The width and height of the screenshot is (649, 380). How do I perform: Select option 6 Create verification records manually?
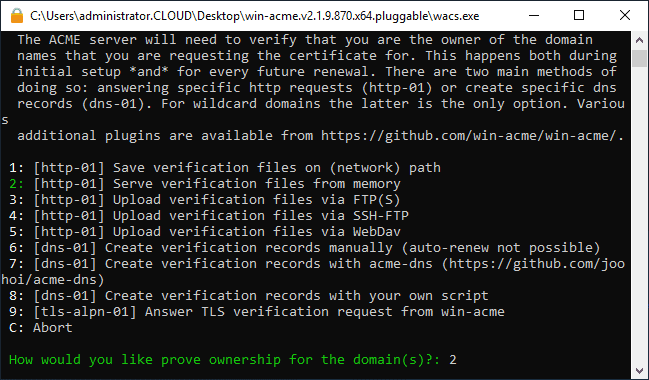pos(305,248)
